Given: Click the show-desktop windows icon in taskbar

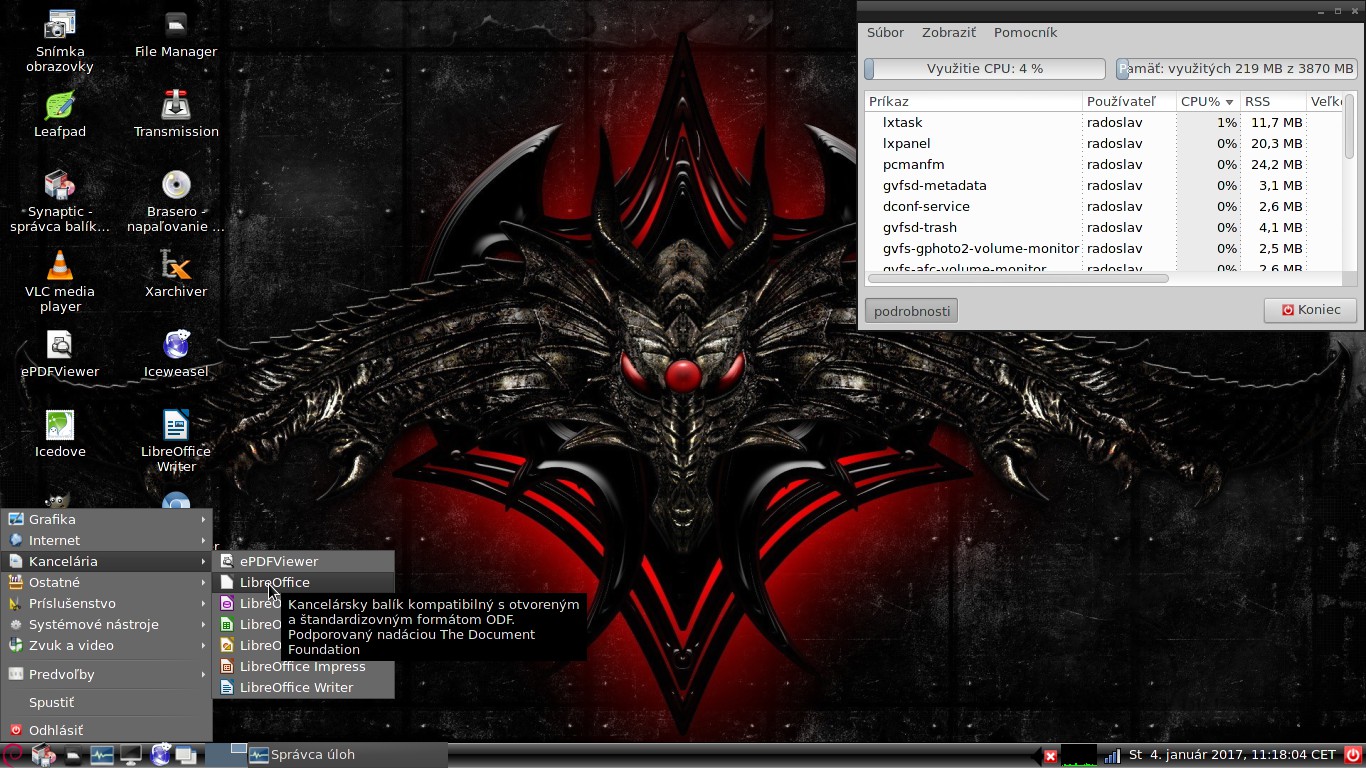Looking at the screenshot, I should (185, 755).
